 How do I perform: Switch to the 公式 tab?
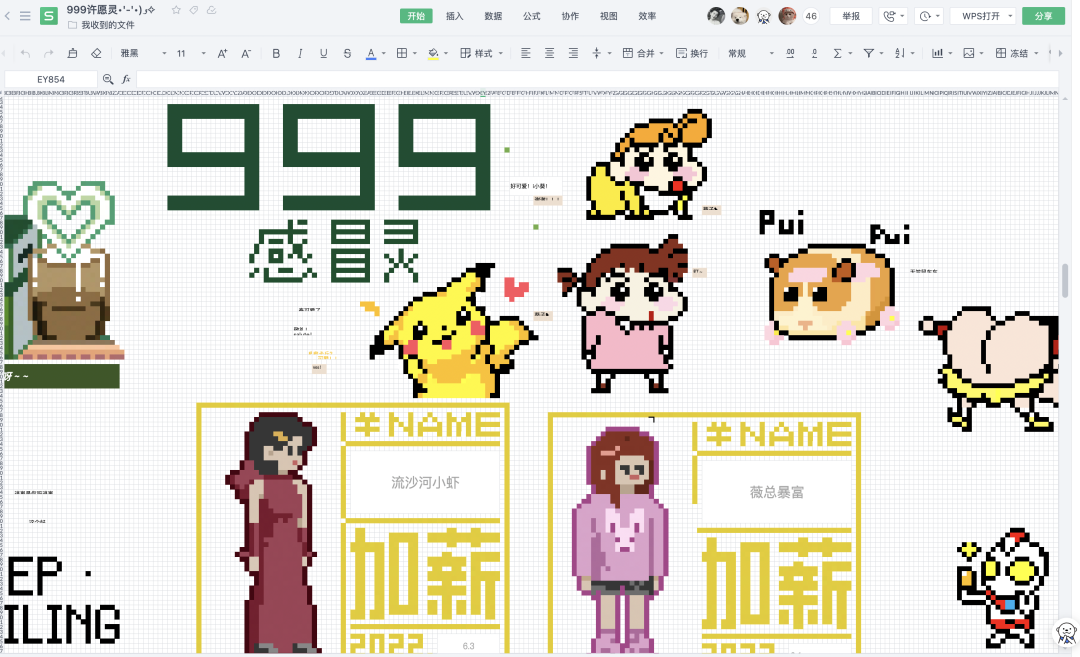coord(532,16)
